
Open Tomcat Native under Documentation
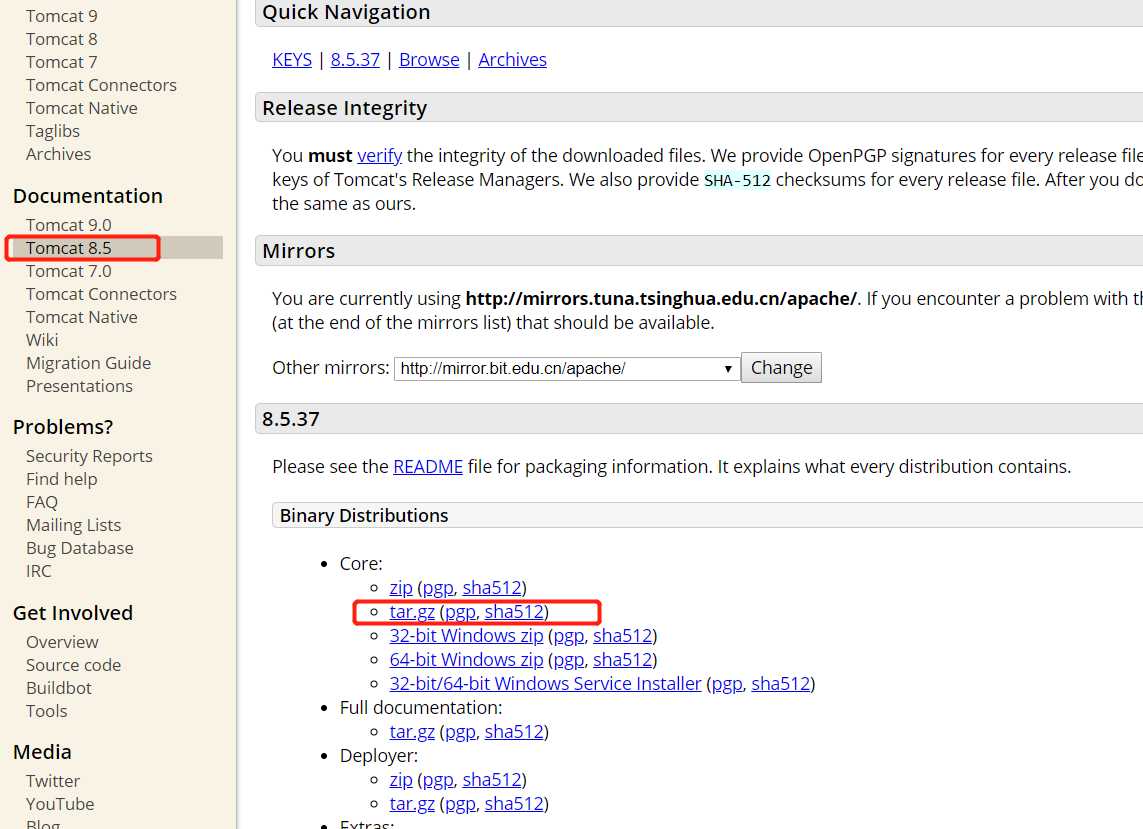[82, 317]
